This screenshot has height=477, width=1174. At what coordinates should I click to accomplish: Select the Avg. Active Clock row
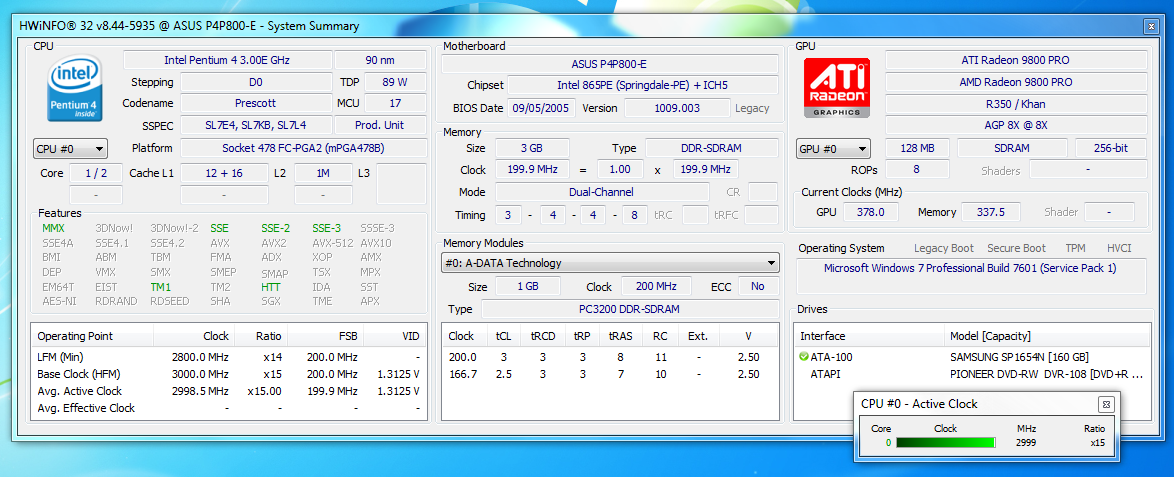click(229, 391)
